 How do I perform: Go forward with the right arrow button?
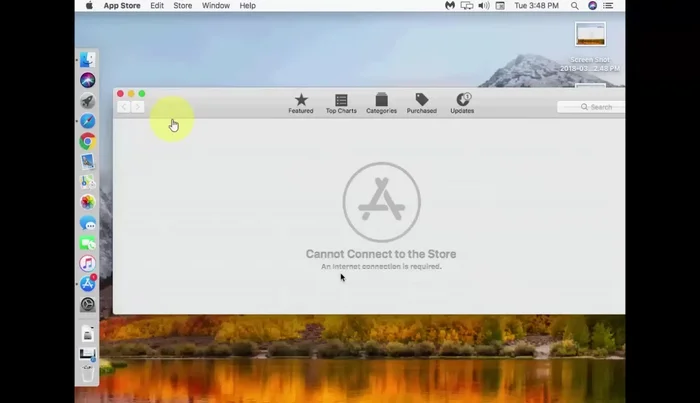[138, 107]
